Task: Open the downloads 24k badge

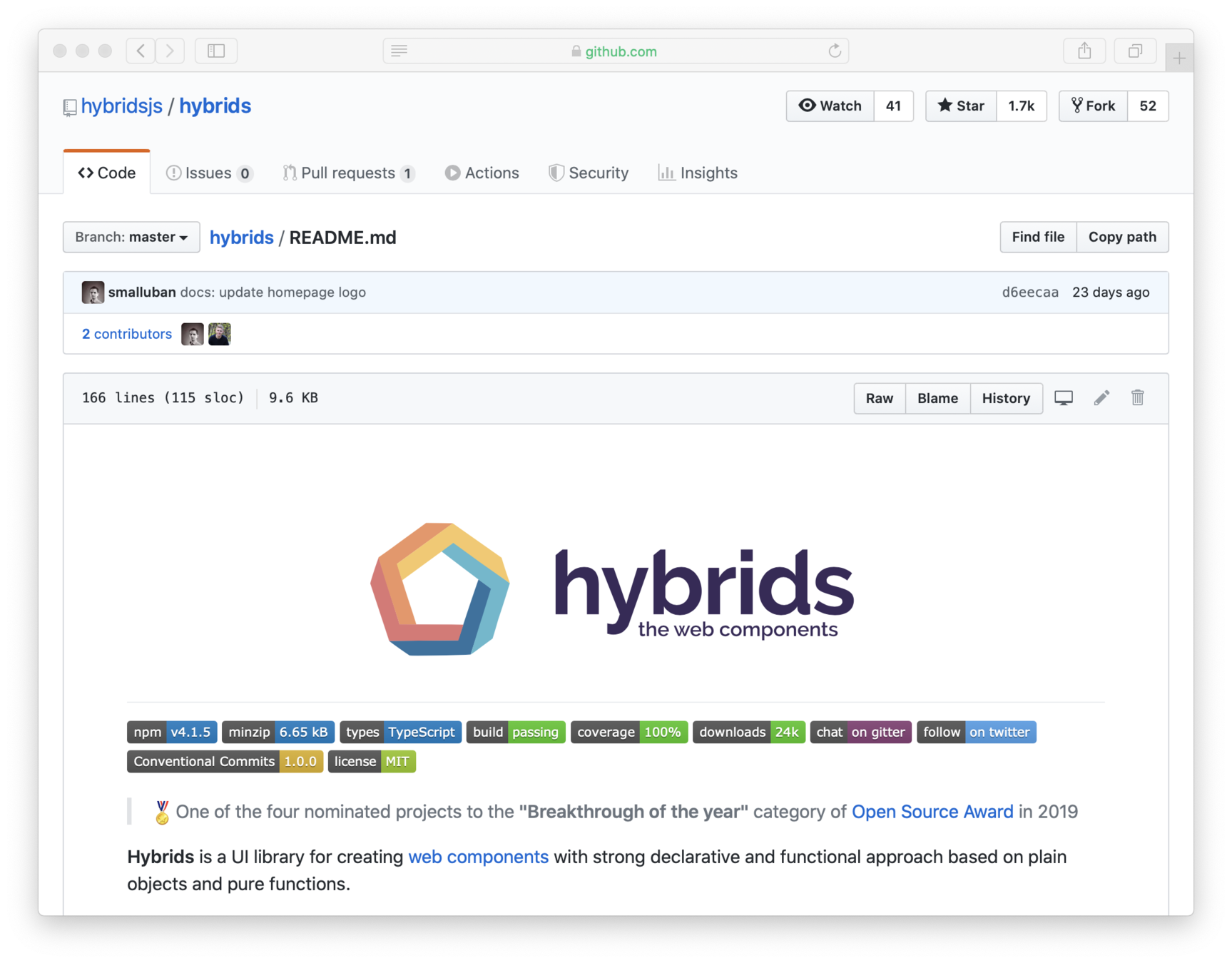Action: coord(749,732)
